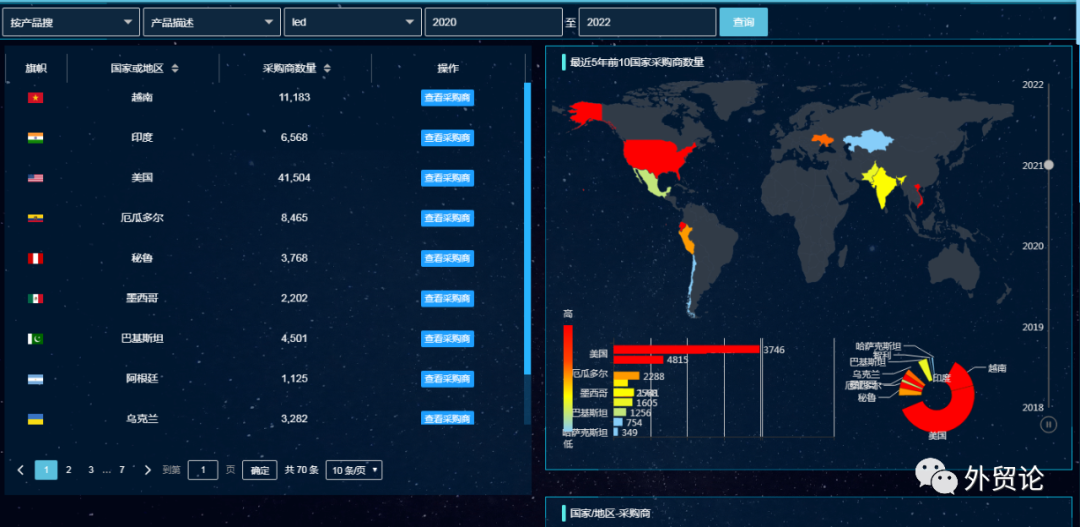This screenshot has height=527, width=1080.
Task: Jump to pagination page 7
Action: click(x=122, y=470)
